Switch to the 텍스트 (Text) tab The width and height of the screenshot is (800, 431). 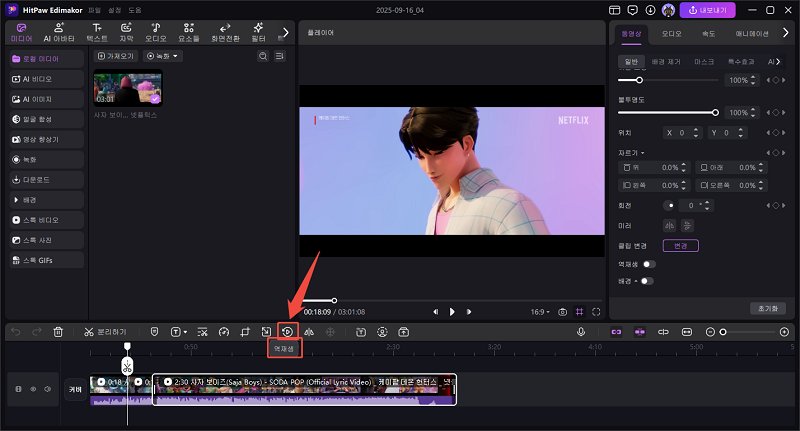(97, 33)
